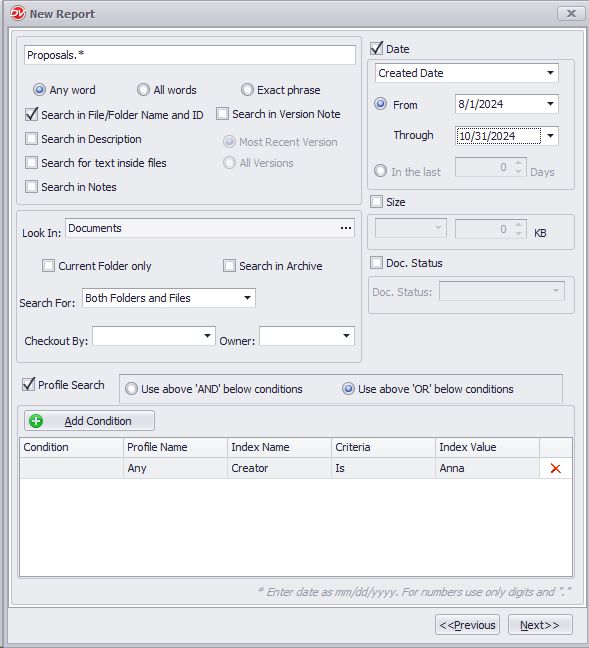Close the New Report dialog
The image size is (589, 648).
(571, 14)
